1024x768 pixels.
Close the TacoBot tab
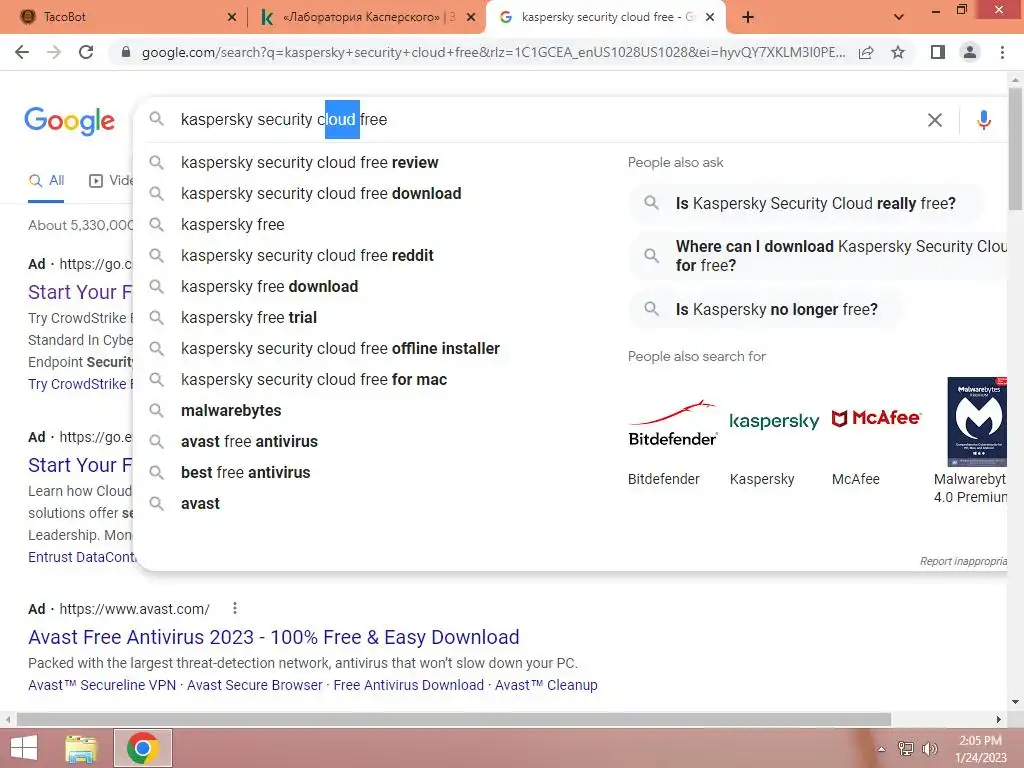(232, 17)
